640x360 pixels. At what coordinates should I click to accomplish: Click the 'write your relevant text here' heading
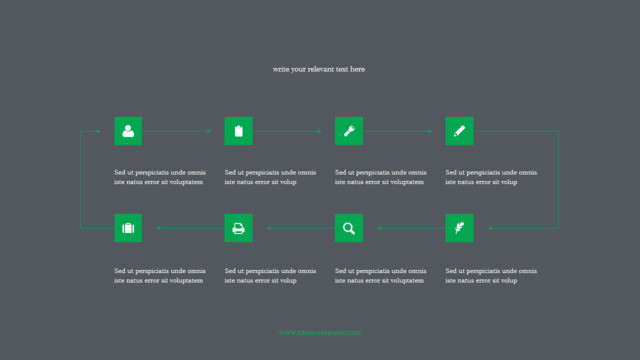pos(319,69)
